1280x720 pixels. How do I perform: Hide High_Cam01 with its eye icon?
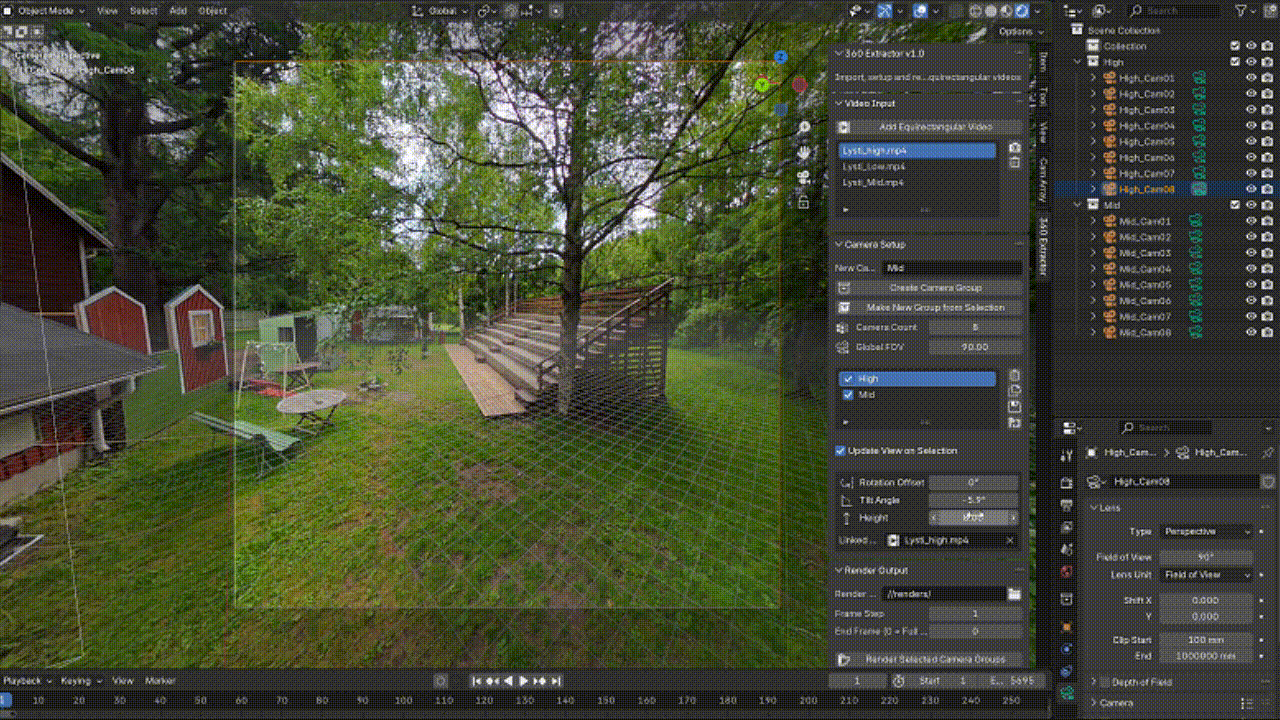(x=1251, y=78)
